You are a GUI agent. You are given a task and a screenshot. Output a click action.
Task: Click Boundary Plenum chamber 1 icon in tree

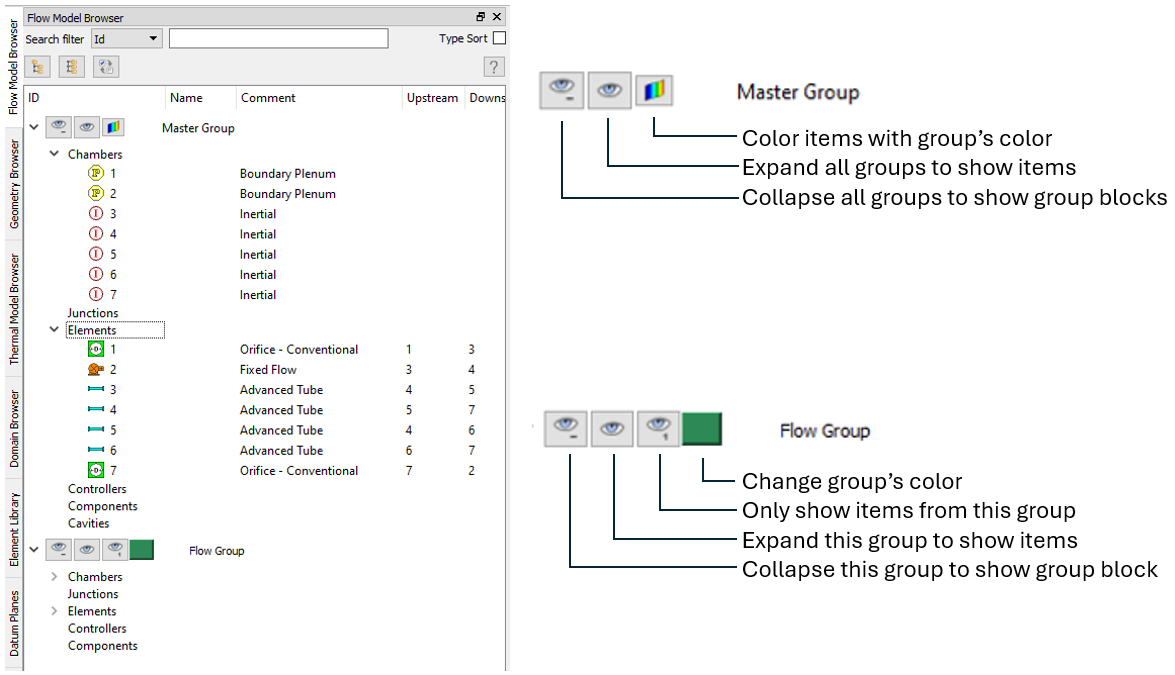(96, 173)
